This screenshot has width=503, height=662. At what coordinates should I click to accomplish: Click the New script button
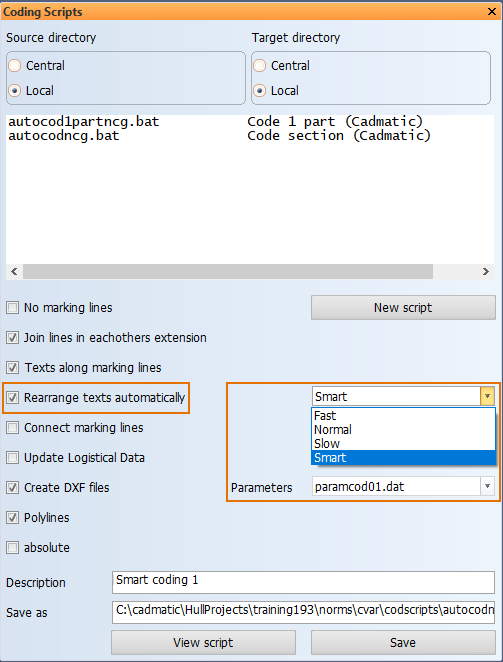(403, 307)
